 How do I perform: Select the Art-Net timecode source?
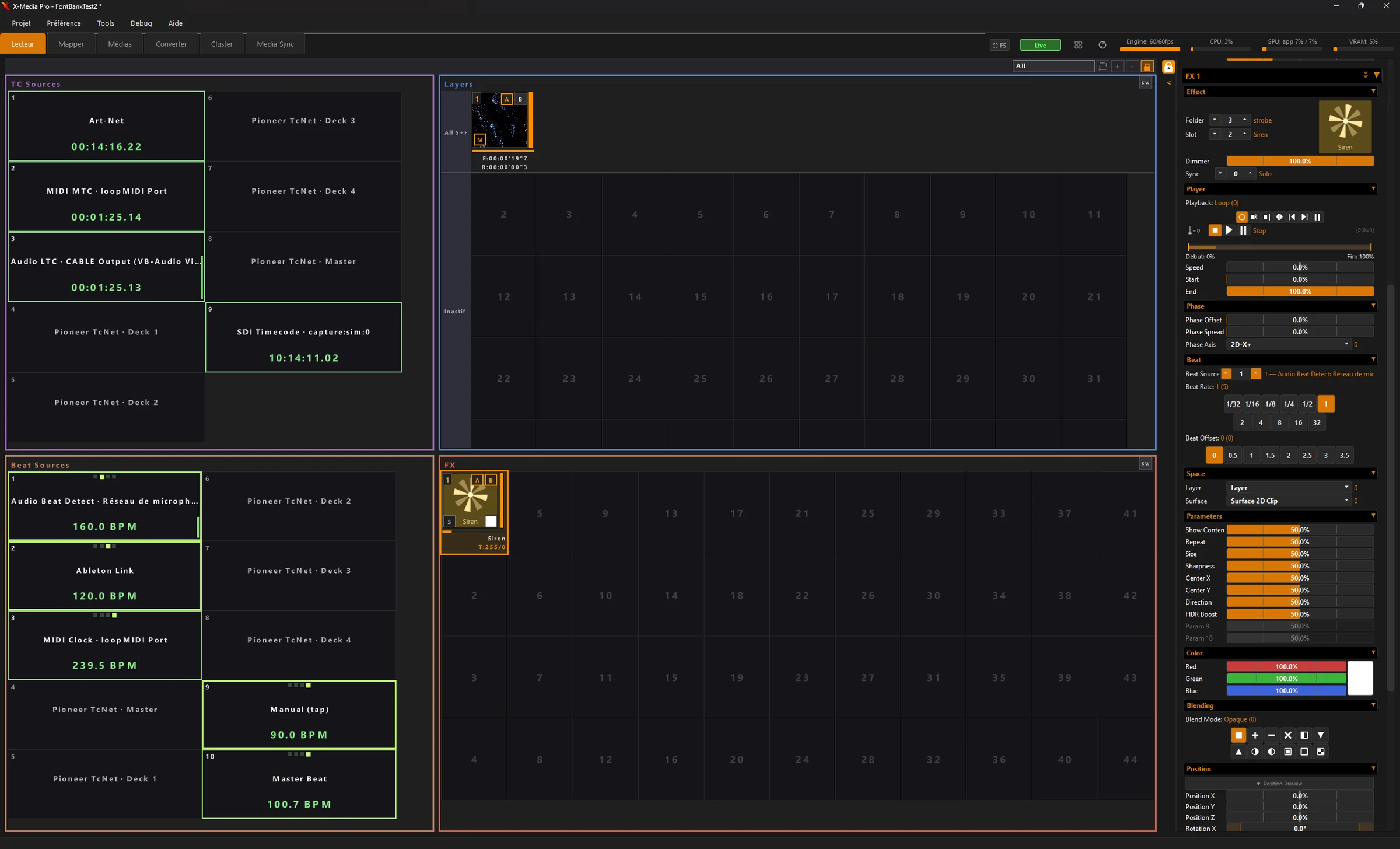tap(106, 126)
